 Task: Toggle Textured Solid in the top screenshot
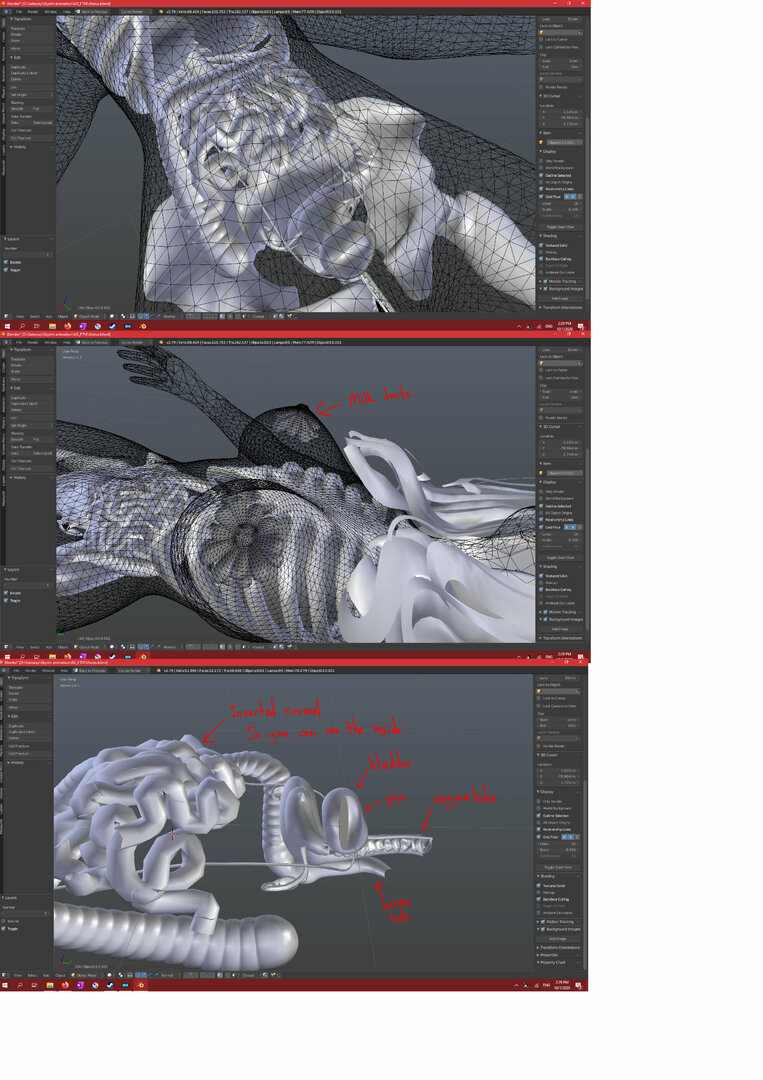pyautogui.click(x=541, y=245)
